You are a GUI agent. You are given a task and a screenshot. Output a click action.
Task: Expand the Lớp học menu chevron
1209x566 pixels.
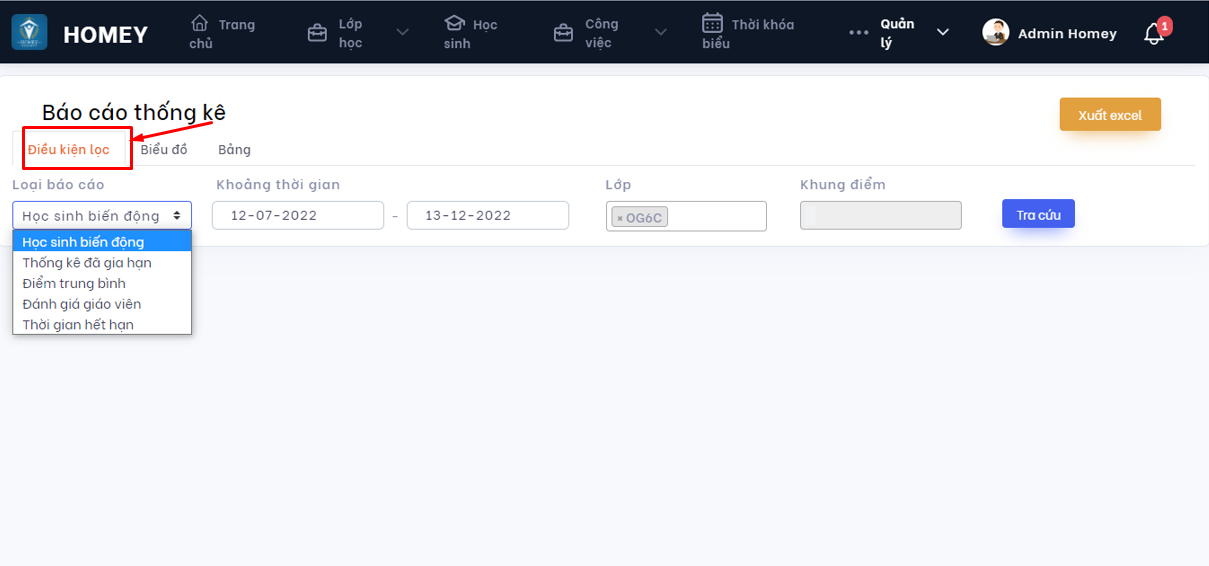pos(402,32)
